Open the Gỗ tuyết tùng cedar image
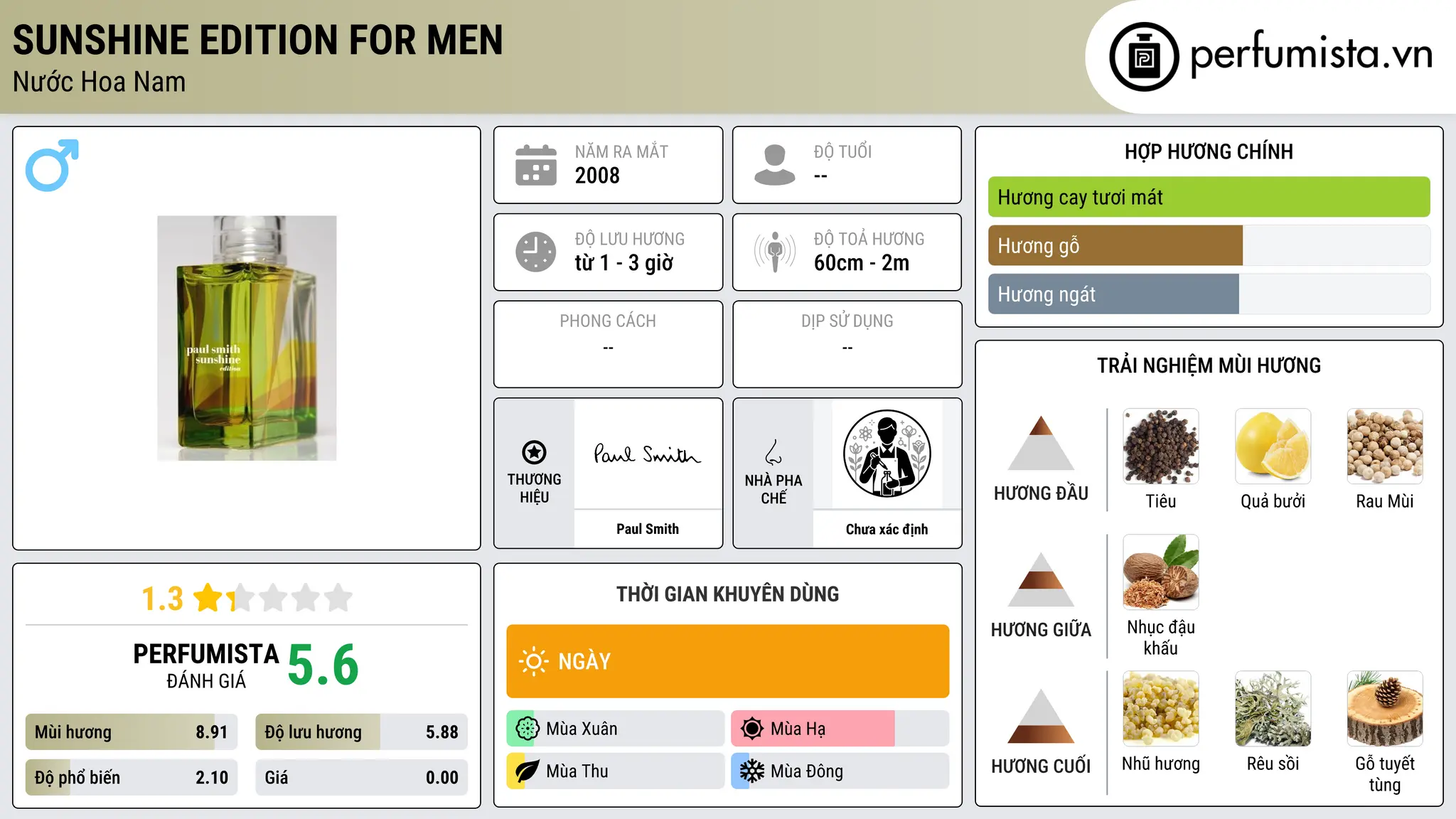 pos(1385,709)
